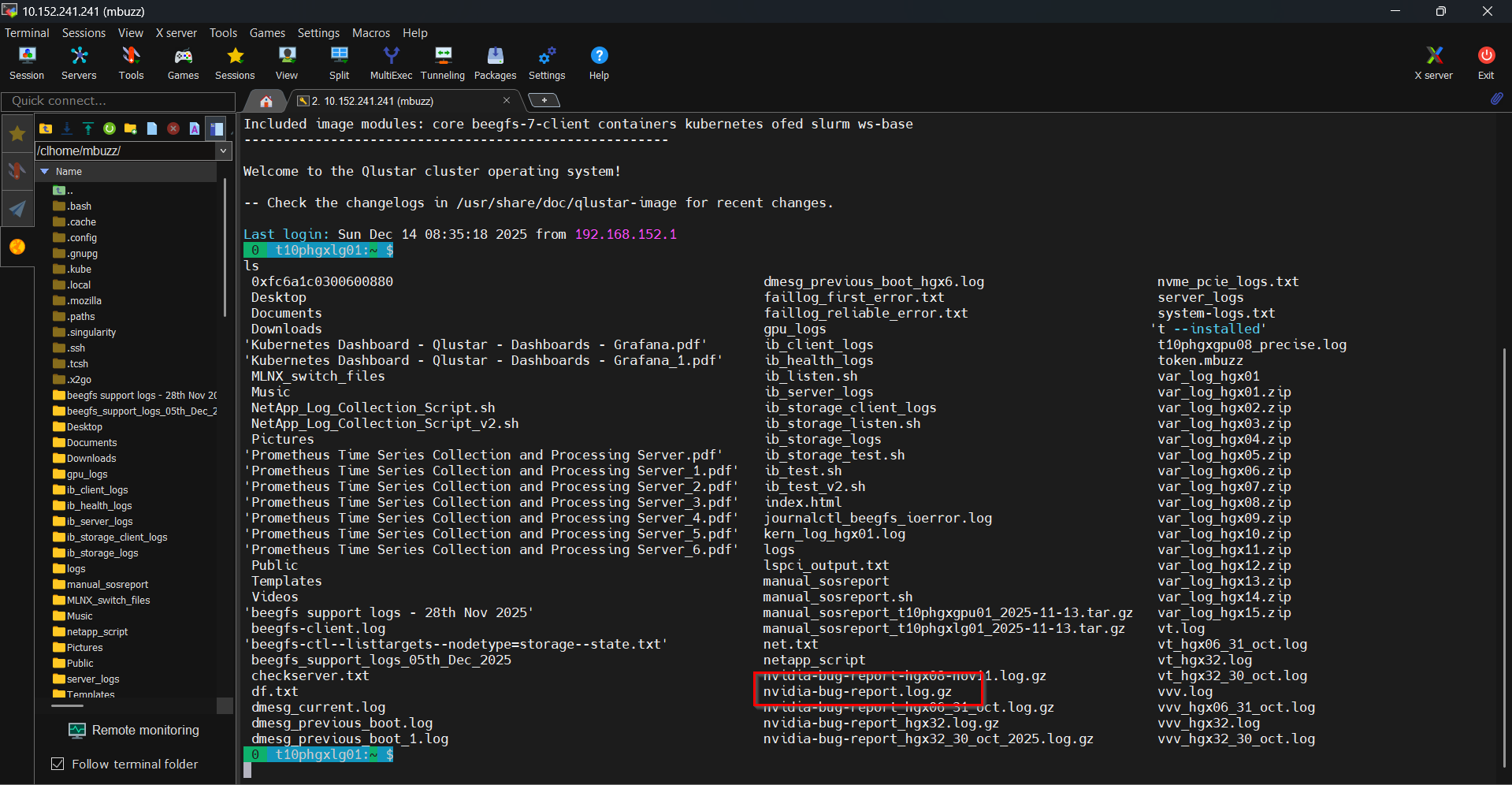Close the 10.152.241.241 session tab
Viewport: 1512px width, 785px height.
tap(507, 100)
